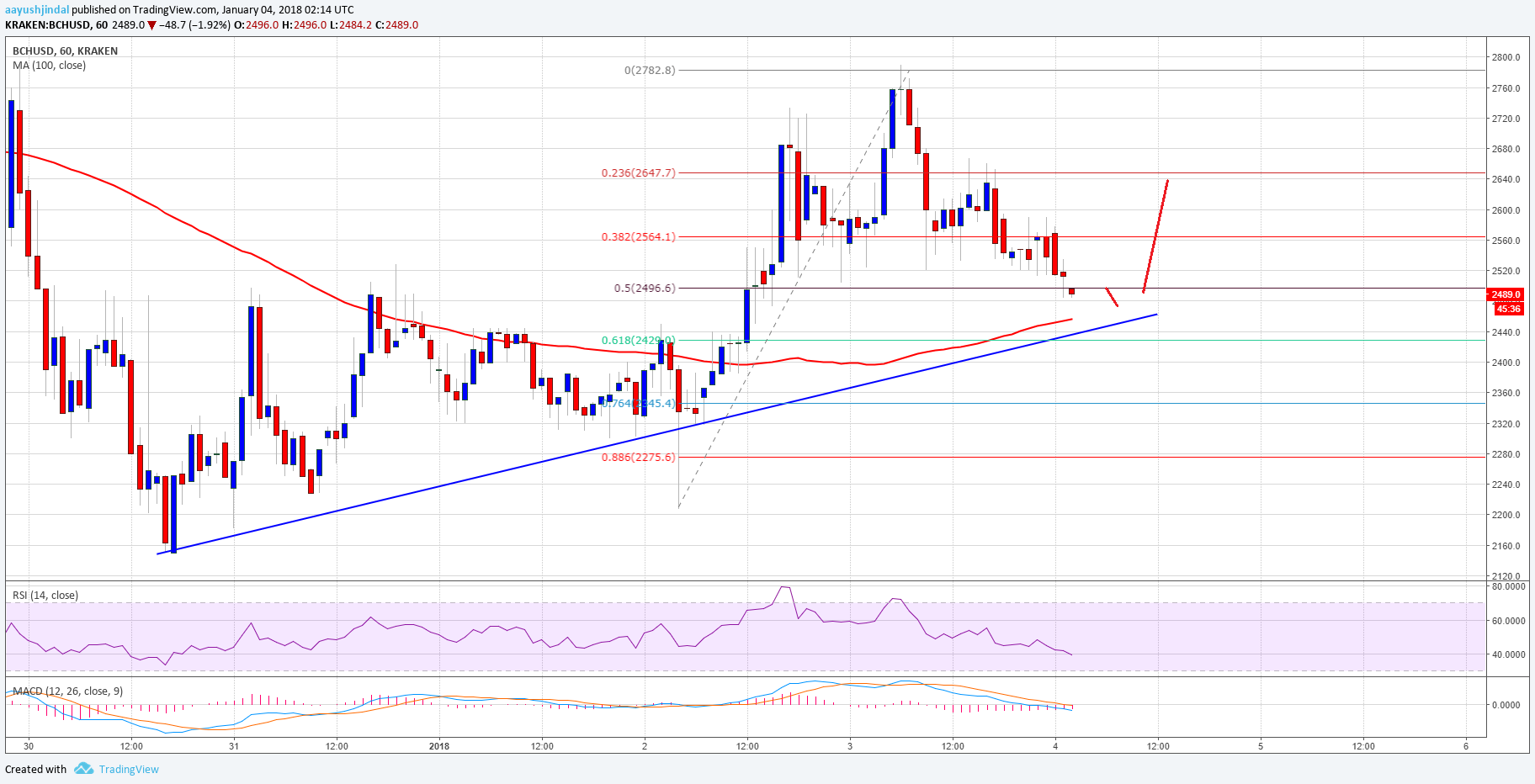Click the TradingView cloud logo icon
The width and height of the screenshot is (1535, 784).
tap(83, 769)
